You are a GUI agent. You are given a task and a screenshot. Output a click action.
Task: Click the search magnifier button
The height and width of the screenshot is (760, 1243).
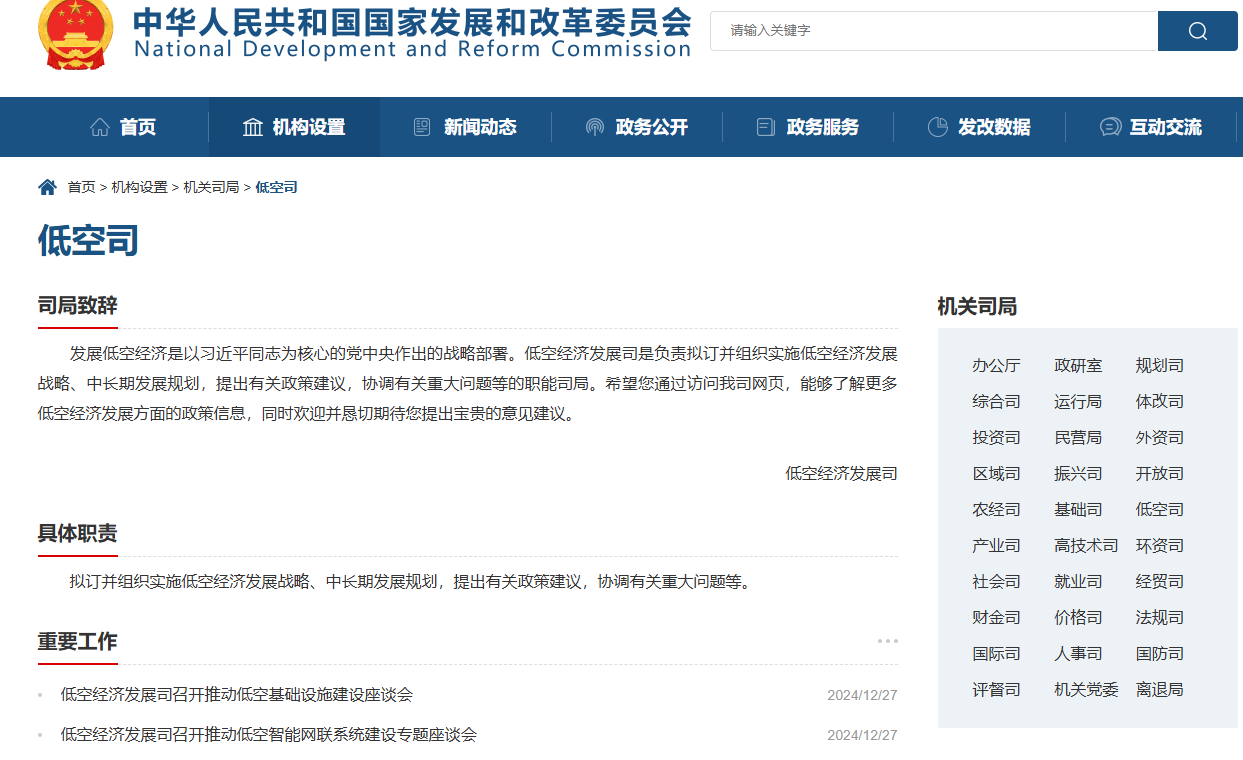click(1198, 31)
